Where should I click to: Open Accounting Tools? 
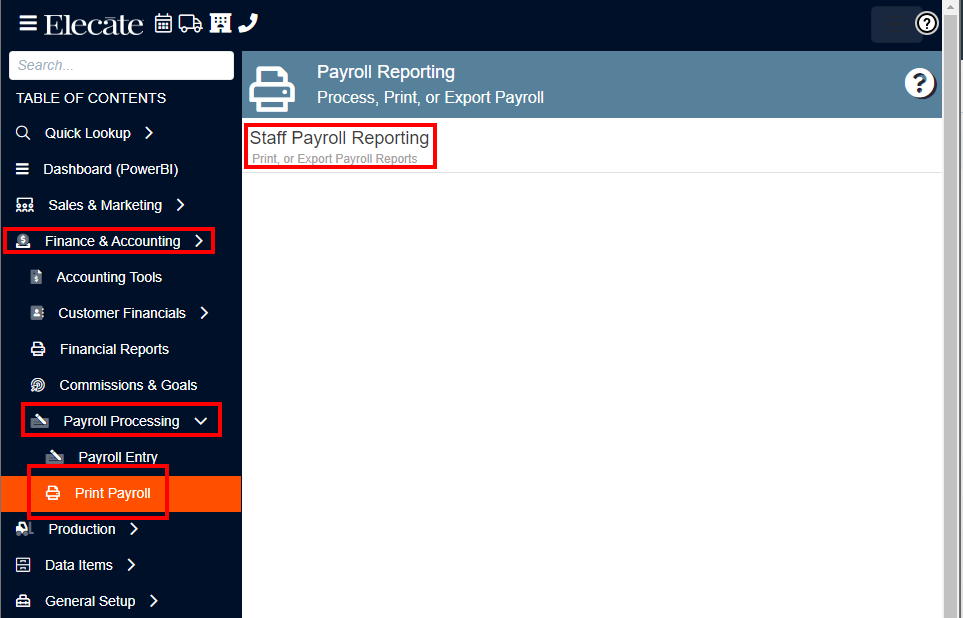pyautogui.click(x=109, y=277)
